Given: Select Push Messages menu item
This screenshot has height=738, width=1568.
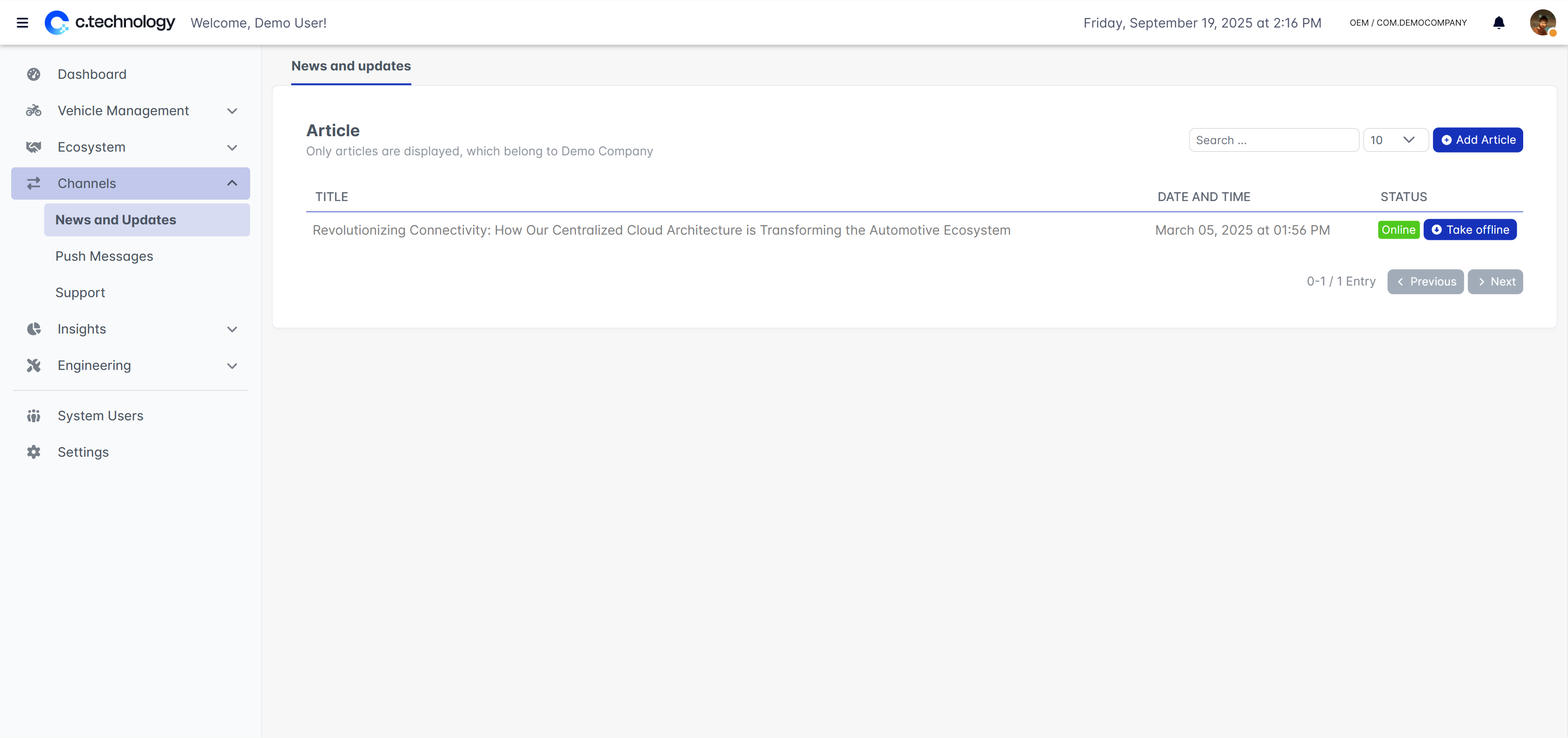Looking at the screenshot, I should [x=104, y=256].
